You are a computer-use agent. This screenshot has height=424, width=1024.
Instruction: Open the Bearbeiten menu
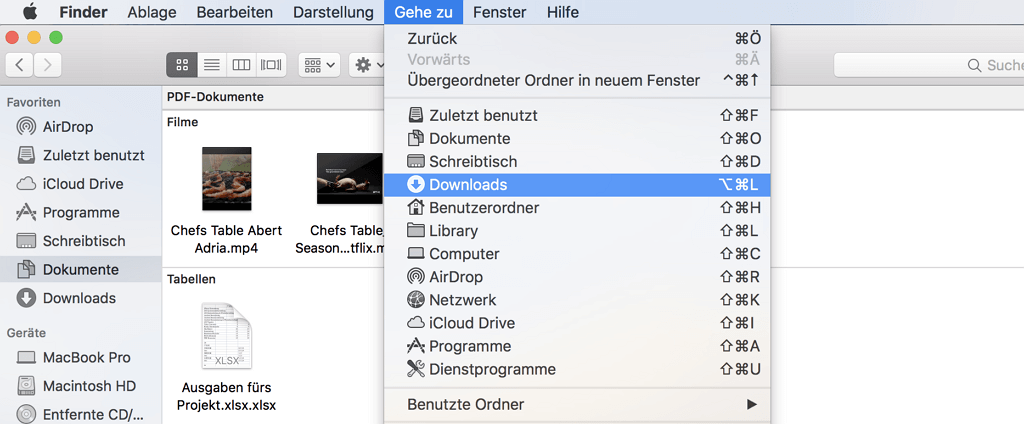pos(234,12)
